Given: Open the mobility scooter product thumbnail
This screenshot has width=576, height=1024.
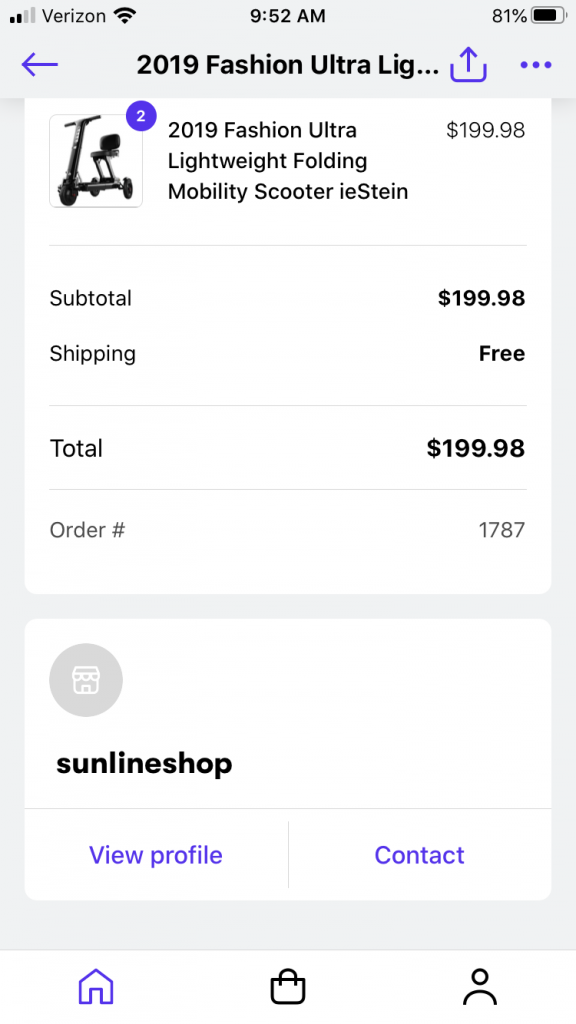Looking at the screenshot, I should pyautogui.click(x=96, y=161).
